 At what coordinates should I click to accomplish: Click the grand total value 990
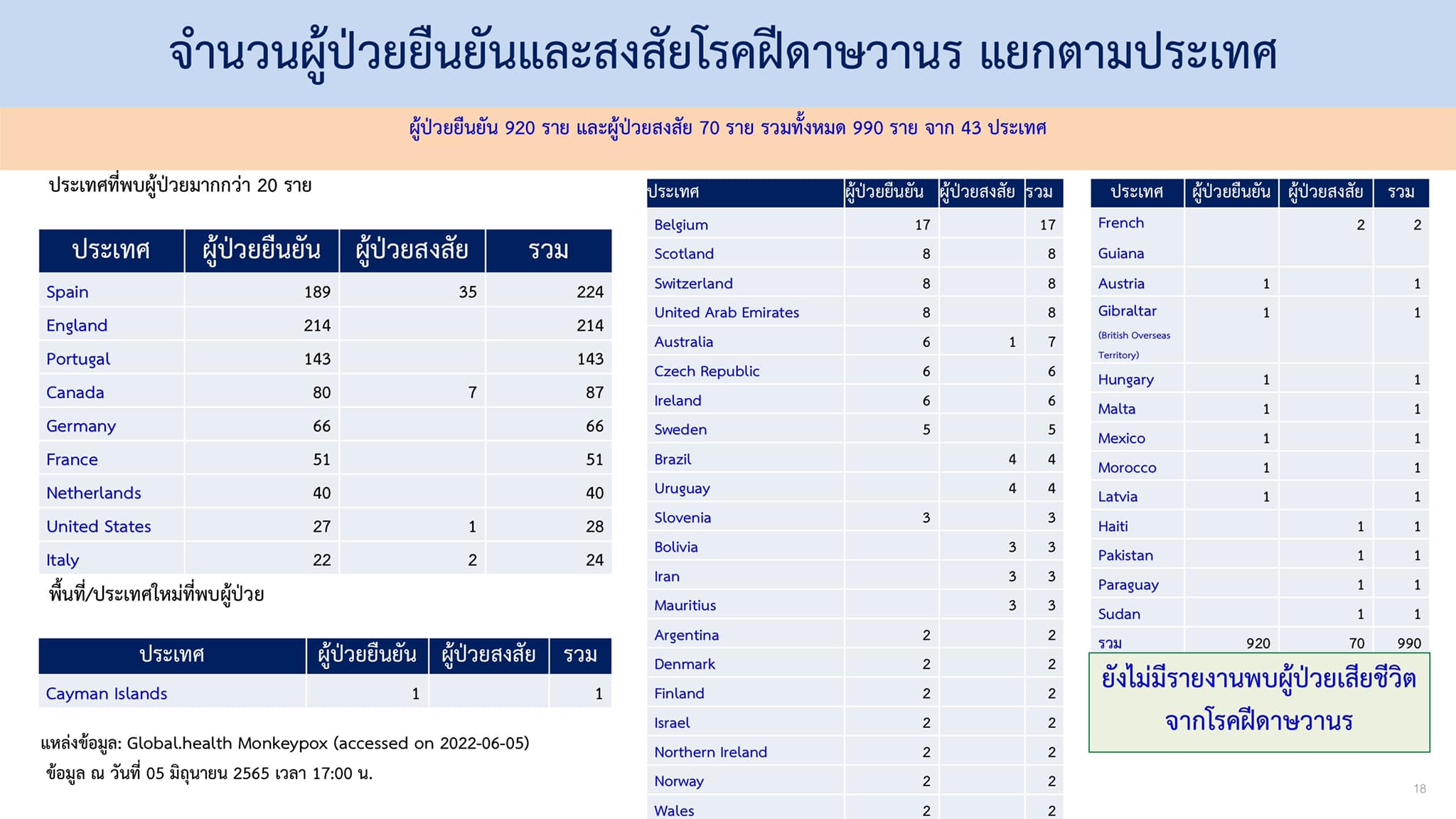1409,643
